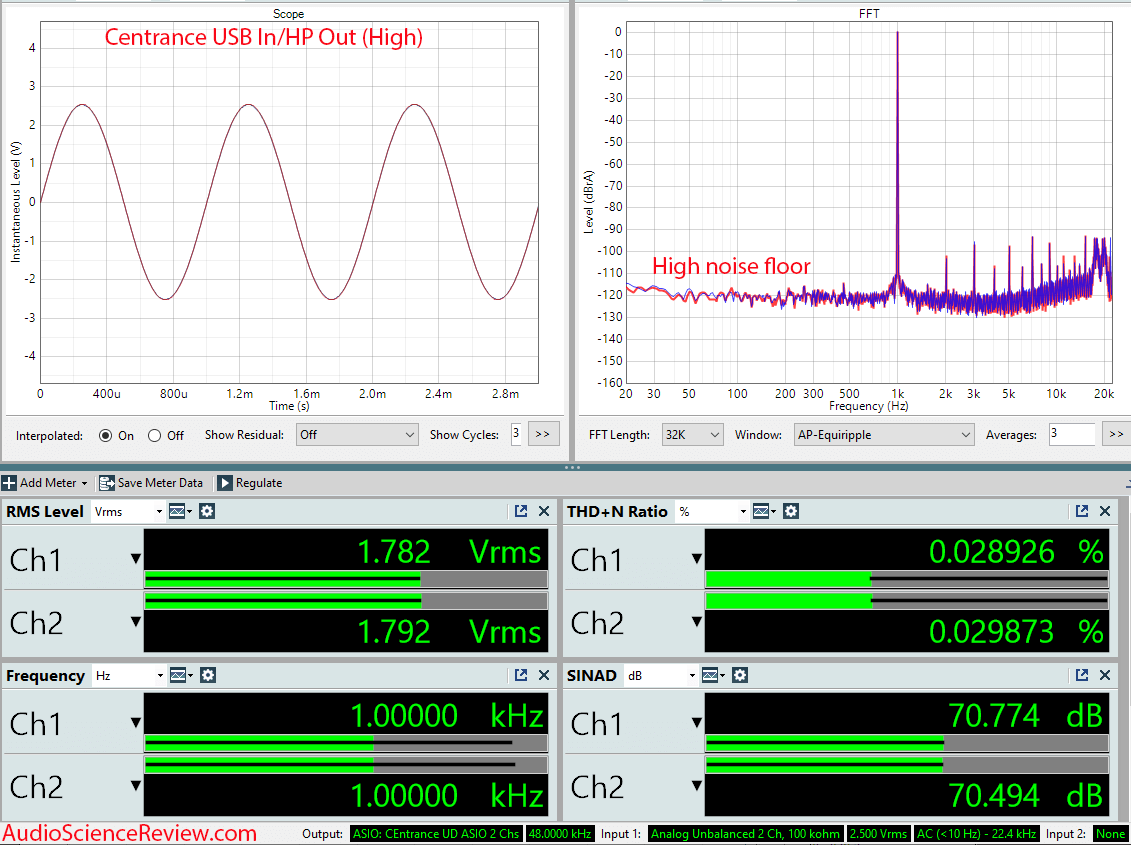This screenshot has height=845, width=1131.
Task: Click Regulate button label
Action: [259, 483]
